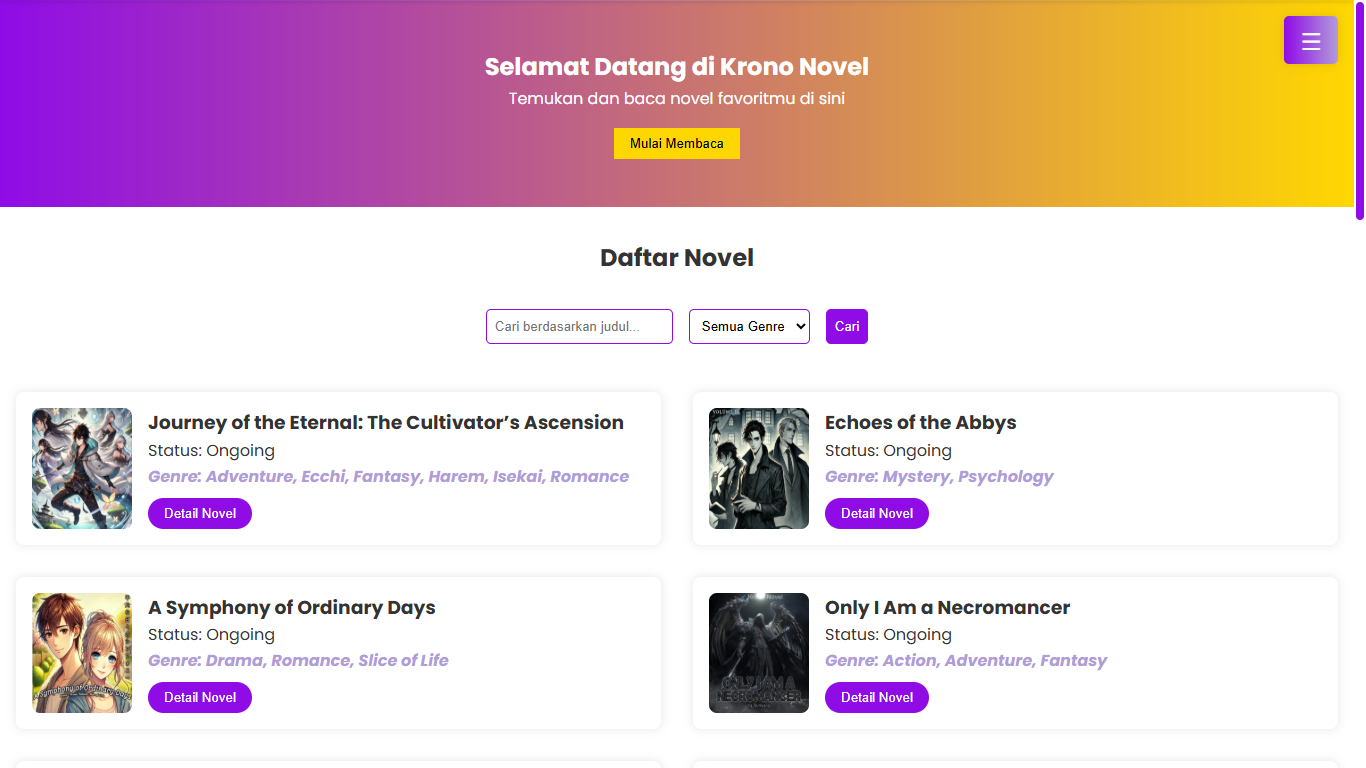Click Detail Novel under A Symphony of Ordinary Days
Viewport: 1366px width, 768px height.
[200, 697]
